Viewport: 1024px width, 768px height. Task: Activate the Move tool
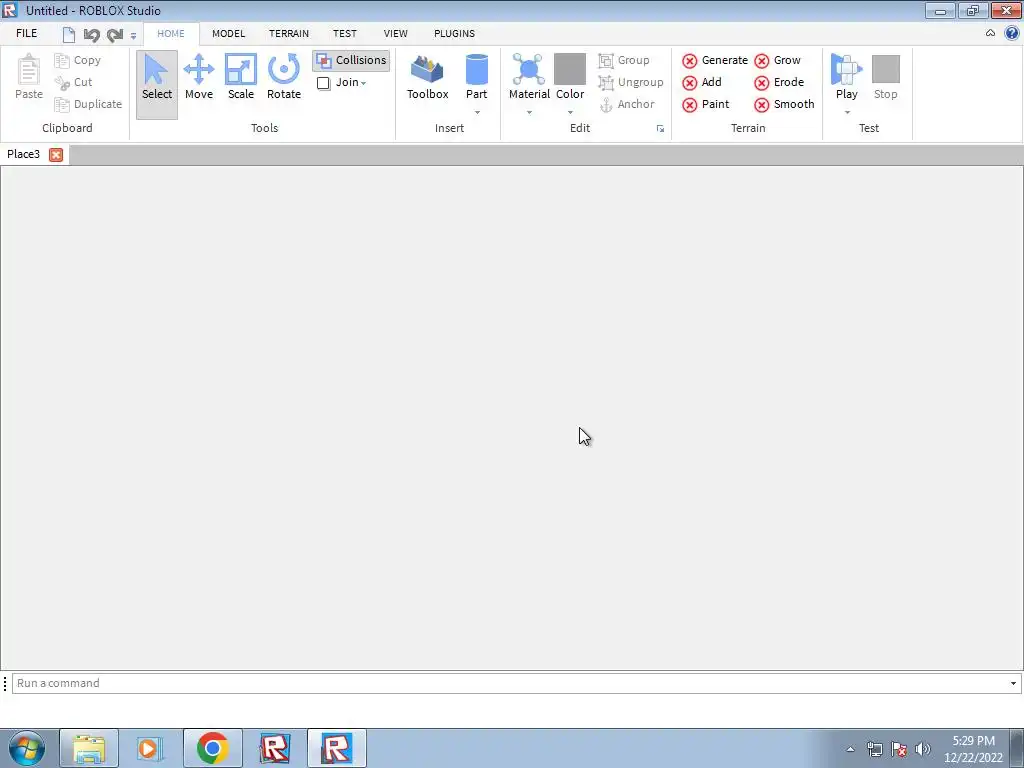pyautogui.click(x=199, y=77)
